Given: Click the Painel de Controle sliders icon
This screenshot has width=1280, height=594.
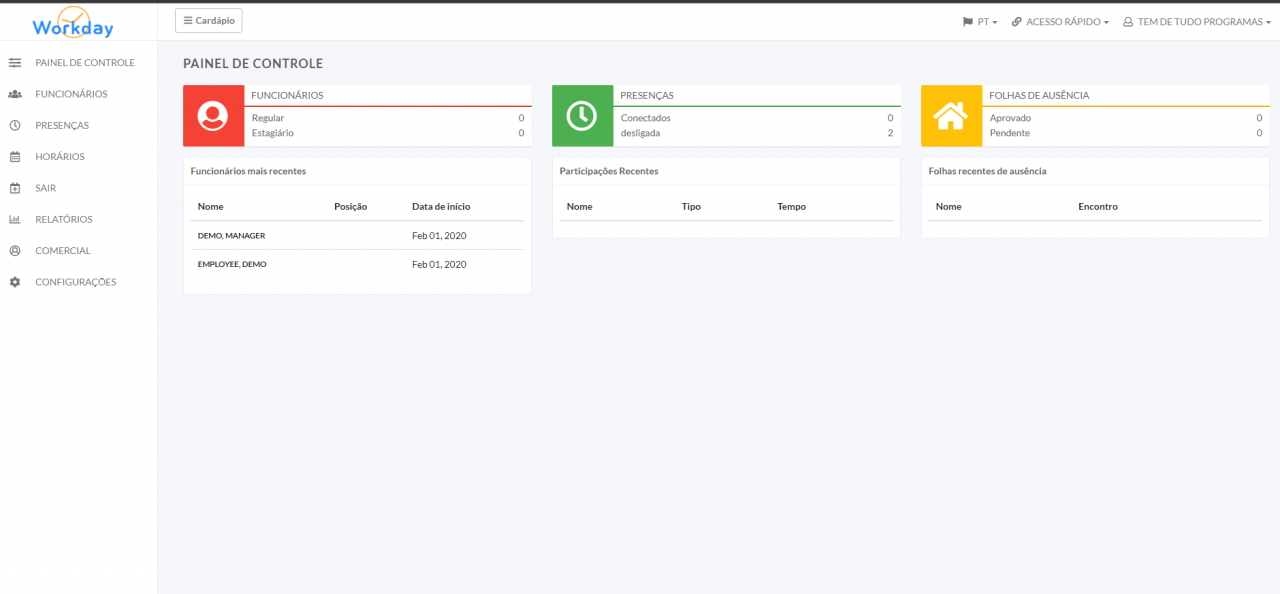Looking at the screenshot, I should (x=15, y=63).
